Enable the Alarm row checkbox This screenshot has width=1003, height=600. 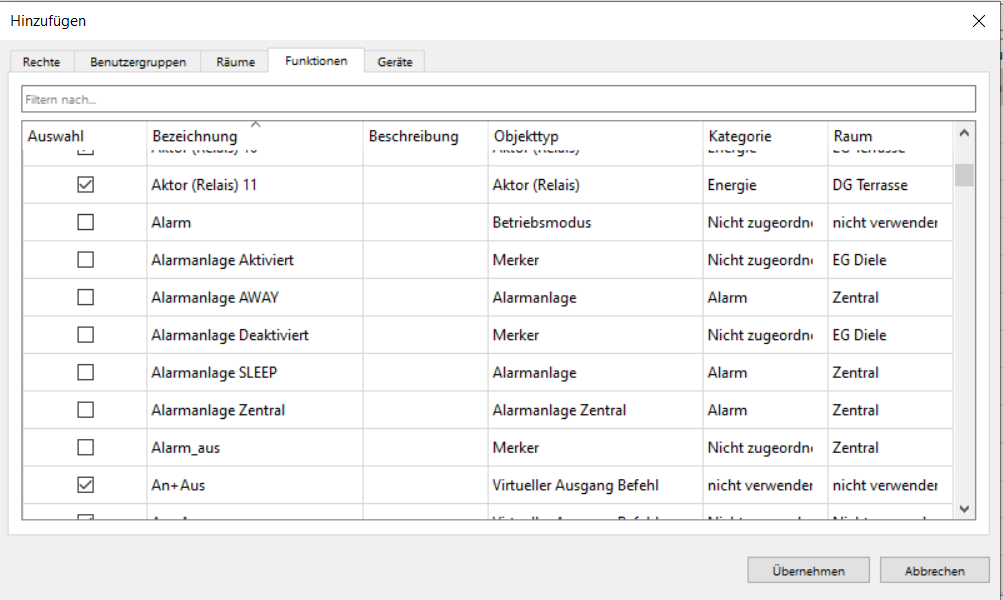(86, 222)
